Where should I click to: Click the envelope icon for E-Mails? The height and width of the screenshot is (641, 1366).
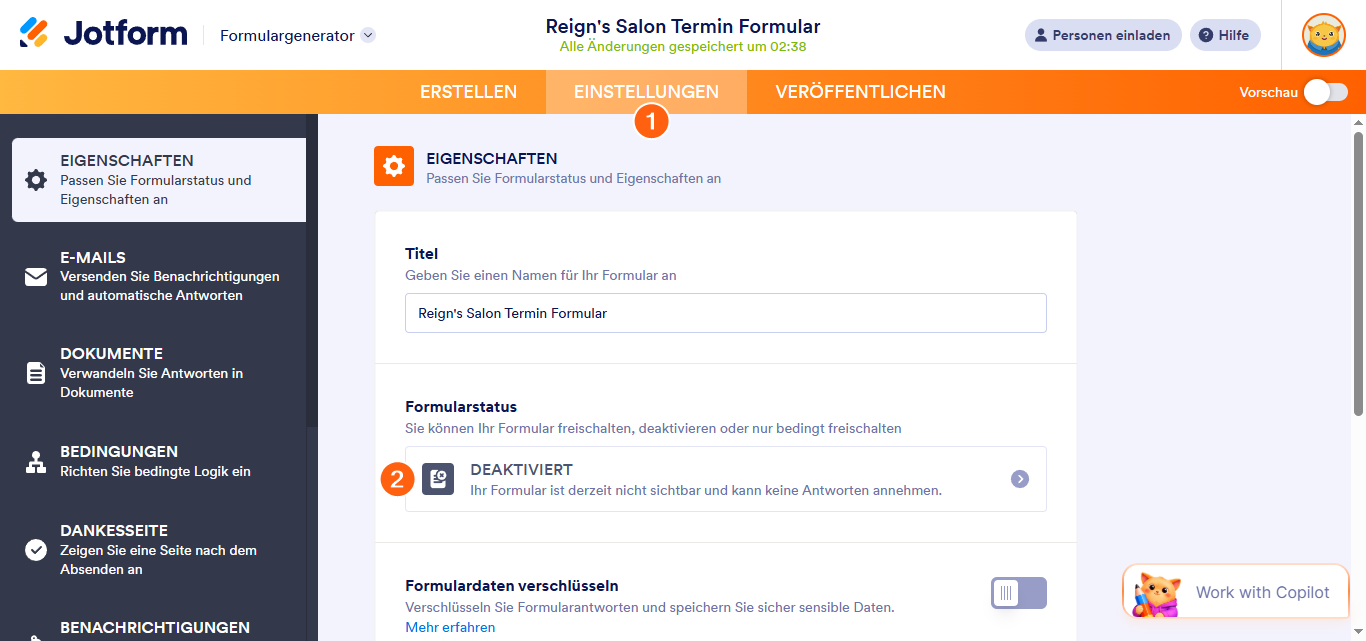tap(36, 277)
